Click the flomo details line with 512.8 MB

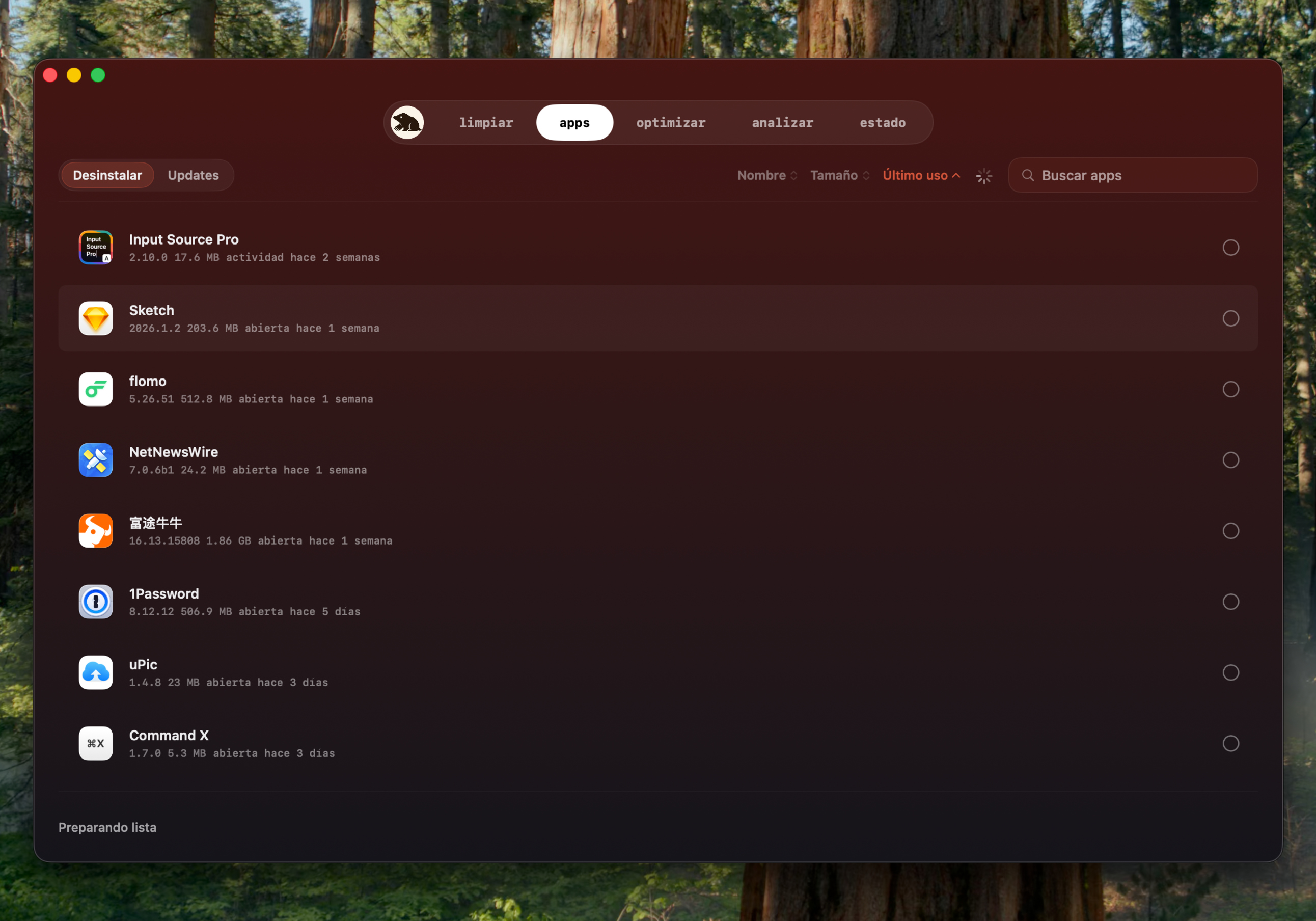pyautogui.click(x=251, y=399)
